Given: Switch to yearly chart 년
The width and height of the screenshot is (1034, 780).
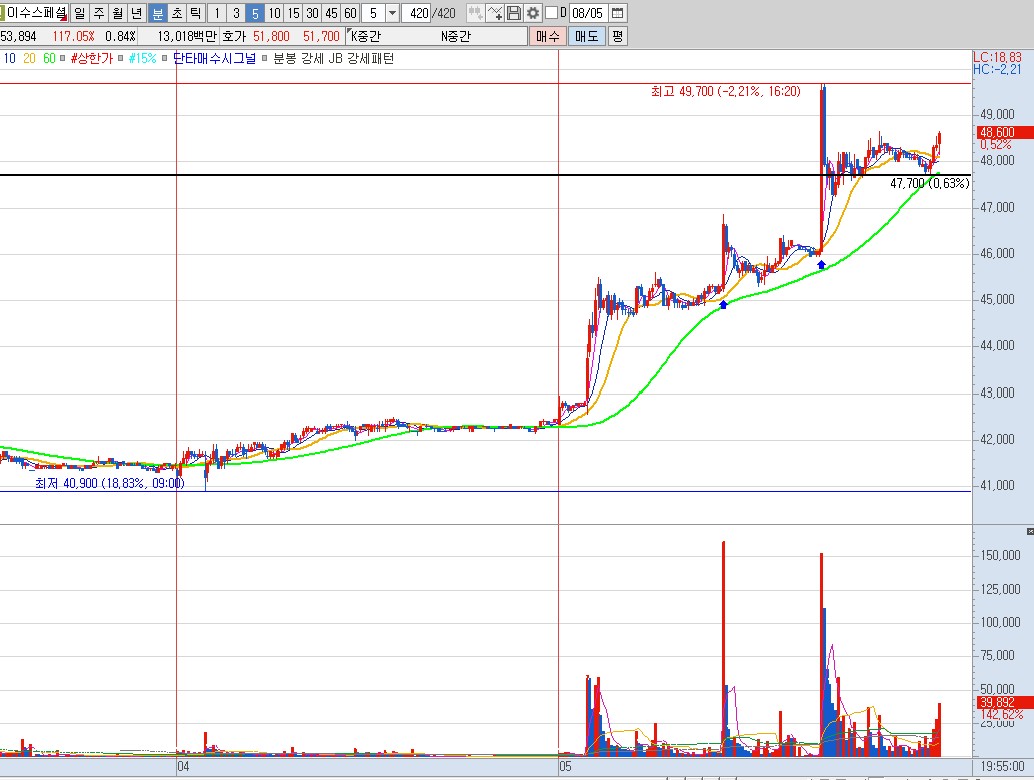Looking at the screenshot, I should [x=137, y=13].
